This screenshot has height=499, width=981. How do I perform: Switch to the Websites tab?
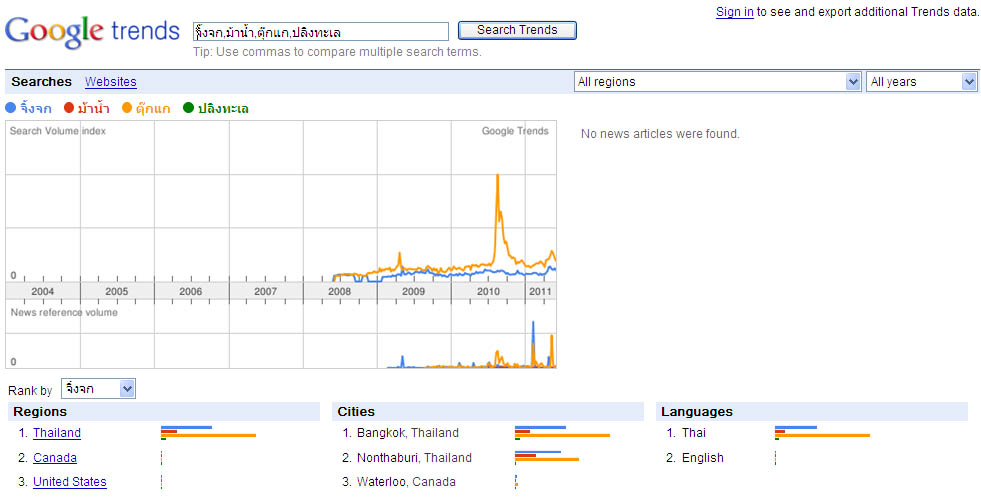pos(110,82)
